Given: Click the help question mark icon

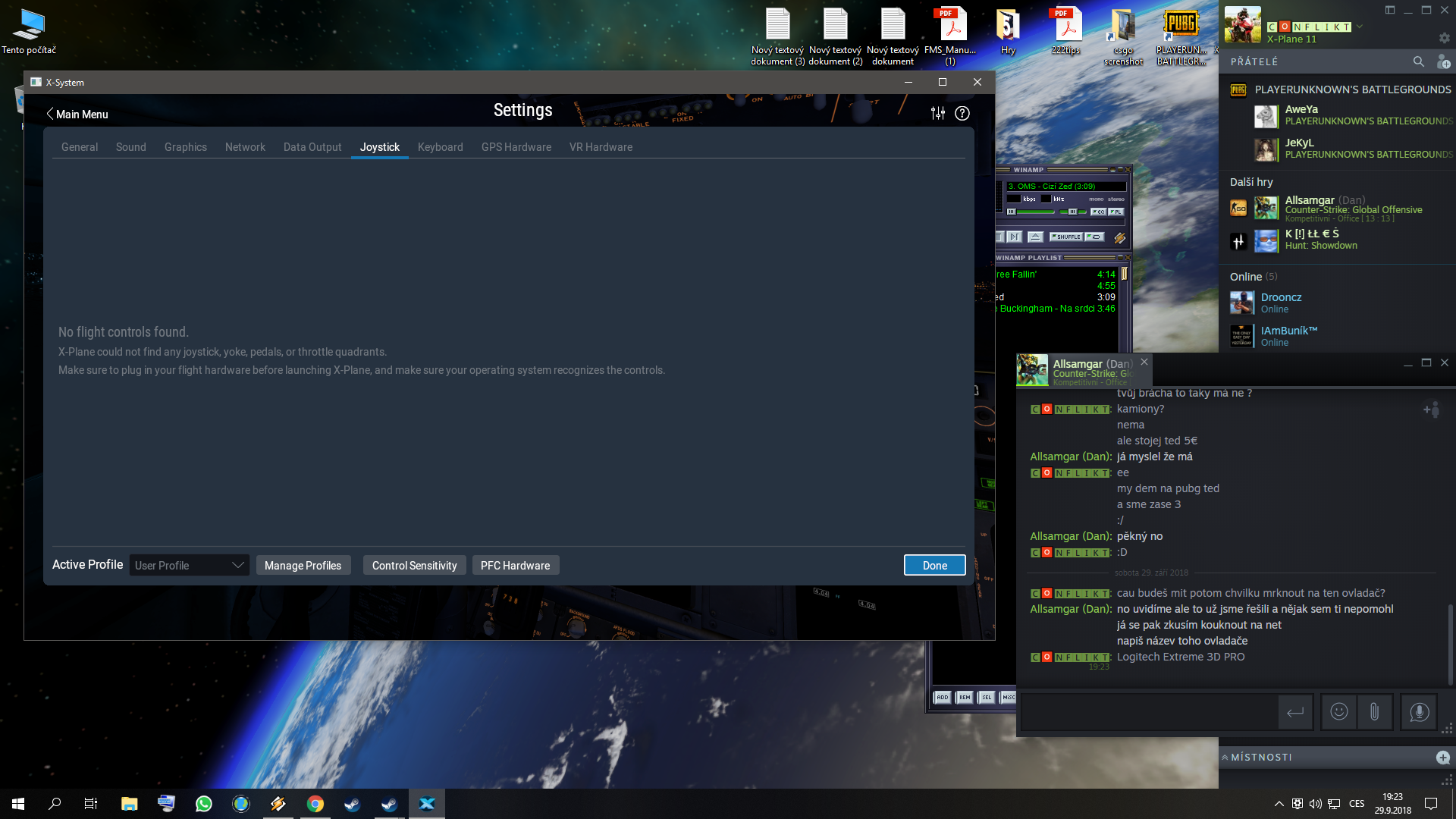Looking at the screenshot, I should [962, 113].
